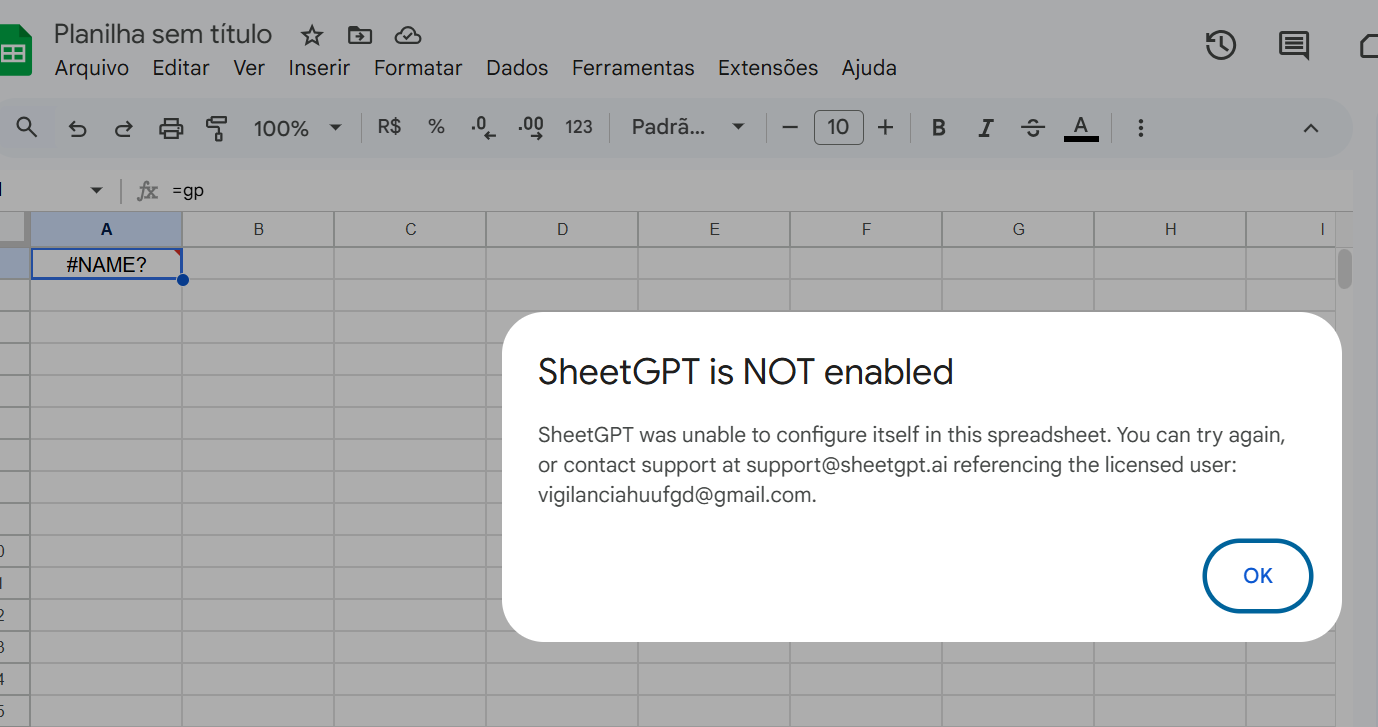The width and height of the screenshot is (1378, 727).
Task: Redo the last action
Action: (x=124, y=128)
